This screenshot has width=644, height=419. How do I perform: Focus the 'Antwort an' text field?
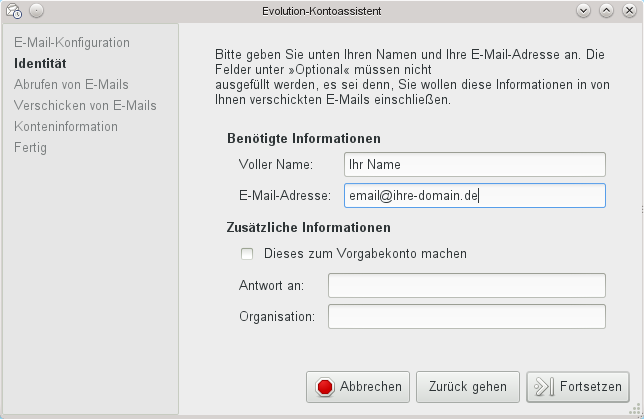pos(467,285)
